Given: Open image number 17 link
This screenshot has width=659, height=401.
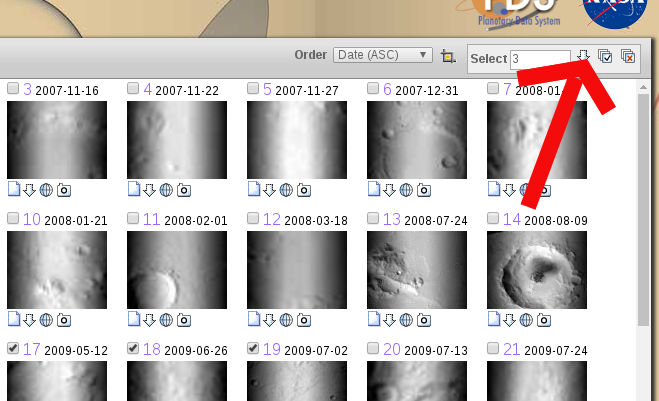Looking at the screenshot, I should [32, 349].
